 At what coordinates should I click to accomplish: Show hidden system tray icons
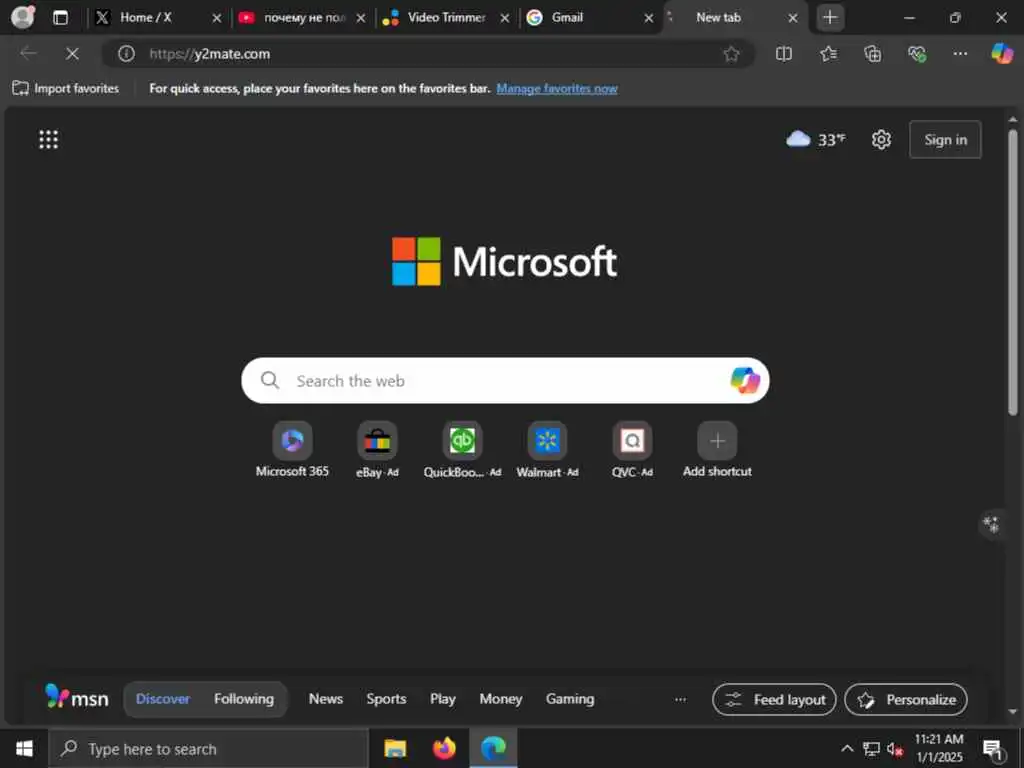click(x=847, y=748)
